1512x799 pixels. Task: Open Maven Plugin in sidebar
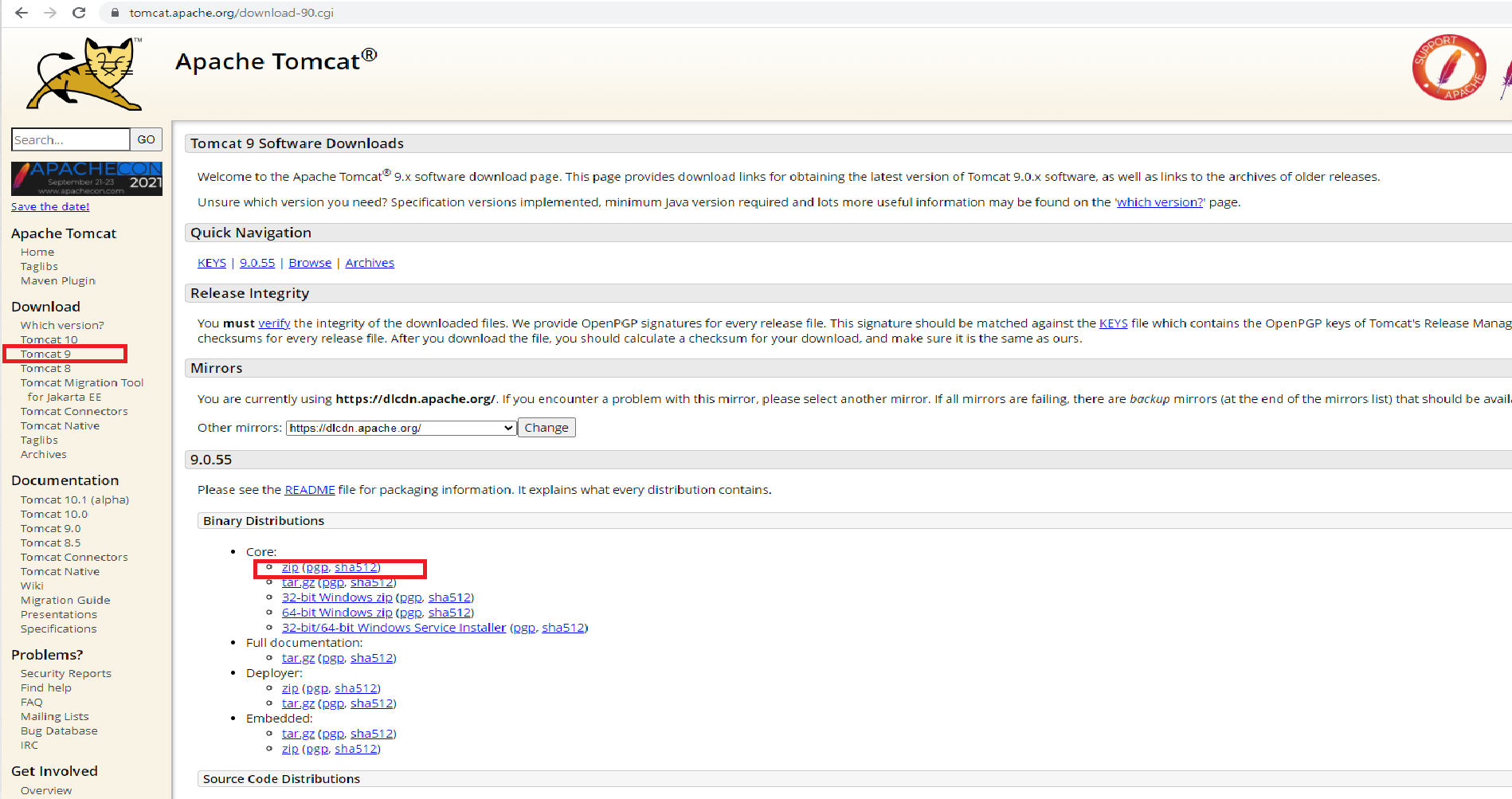point(58,280)
